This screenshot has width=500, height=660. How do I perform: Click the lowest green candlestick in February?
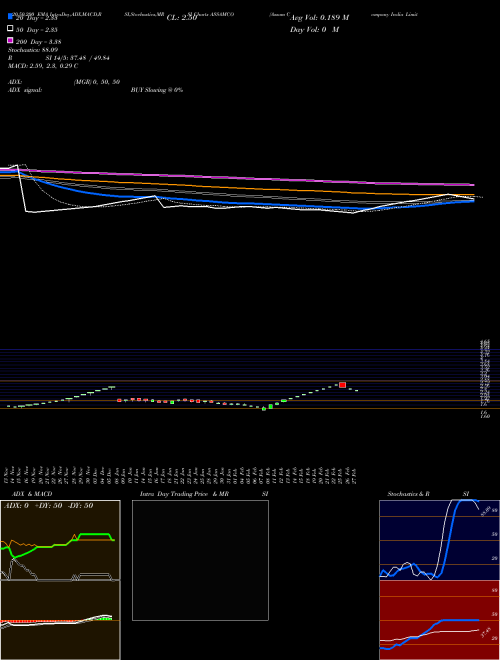click(264, 409)
